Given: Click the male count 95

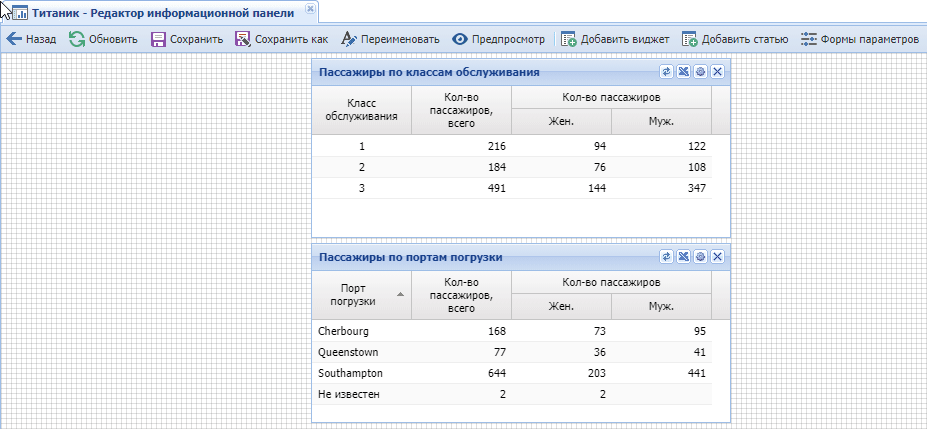Looking at the screenshot, I should (700, 331).
